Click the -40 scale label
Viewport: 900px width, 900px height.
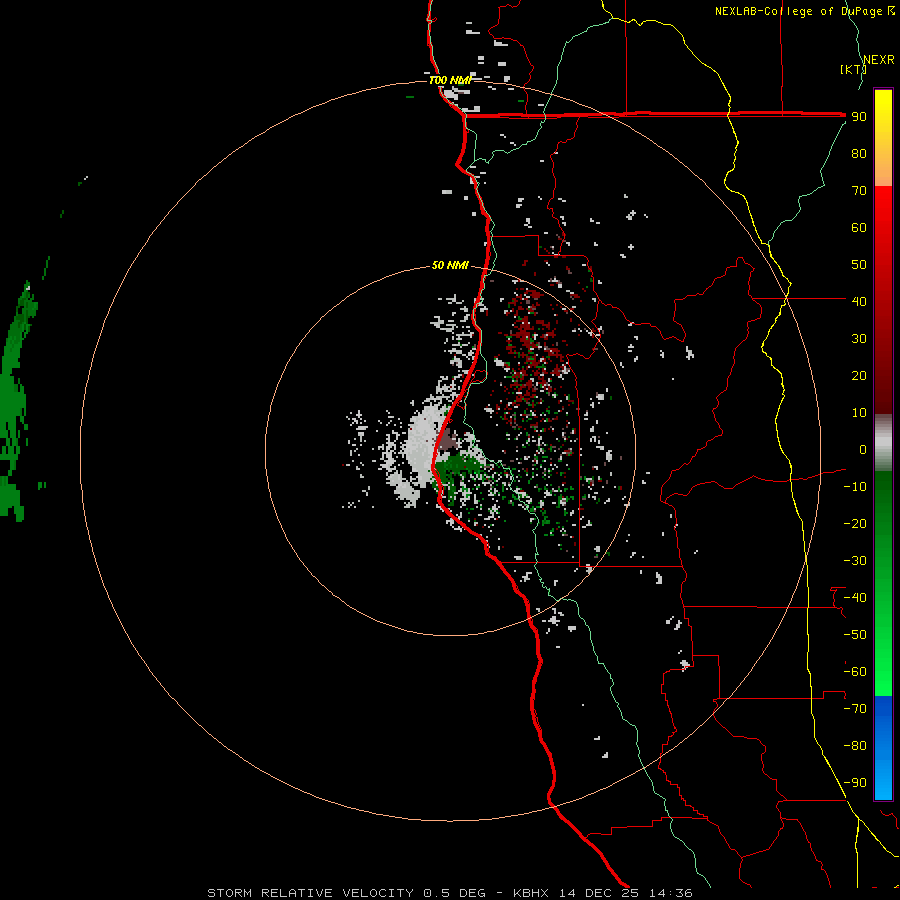point(855,598)
